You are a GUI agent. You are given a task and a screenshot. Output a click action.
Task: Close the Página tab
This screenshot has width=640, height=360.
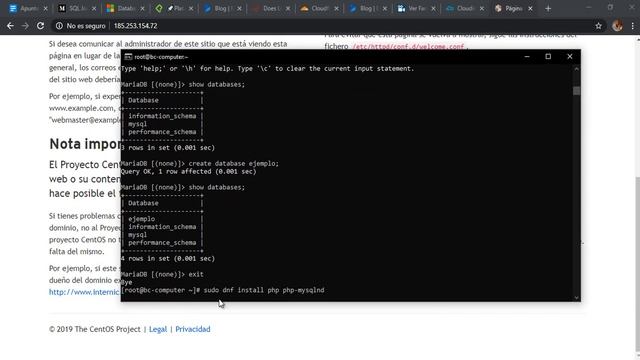tap(530, 9)
